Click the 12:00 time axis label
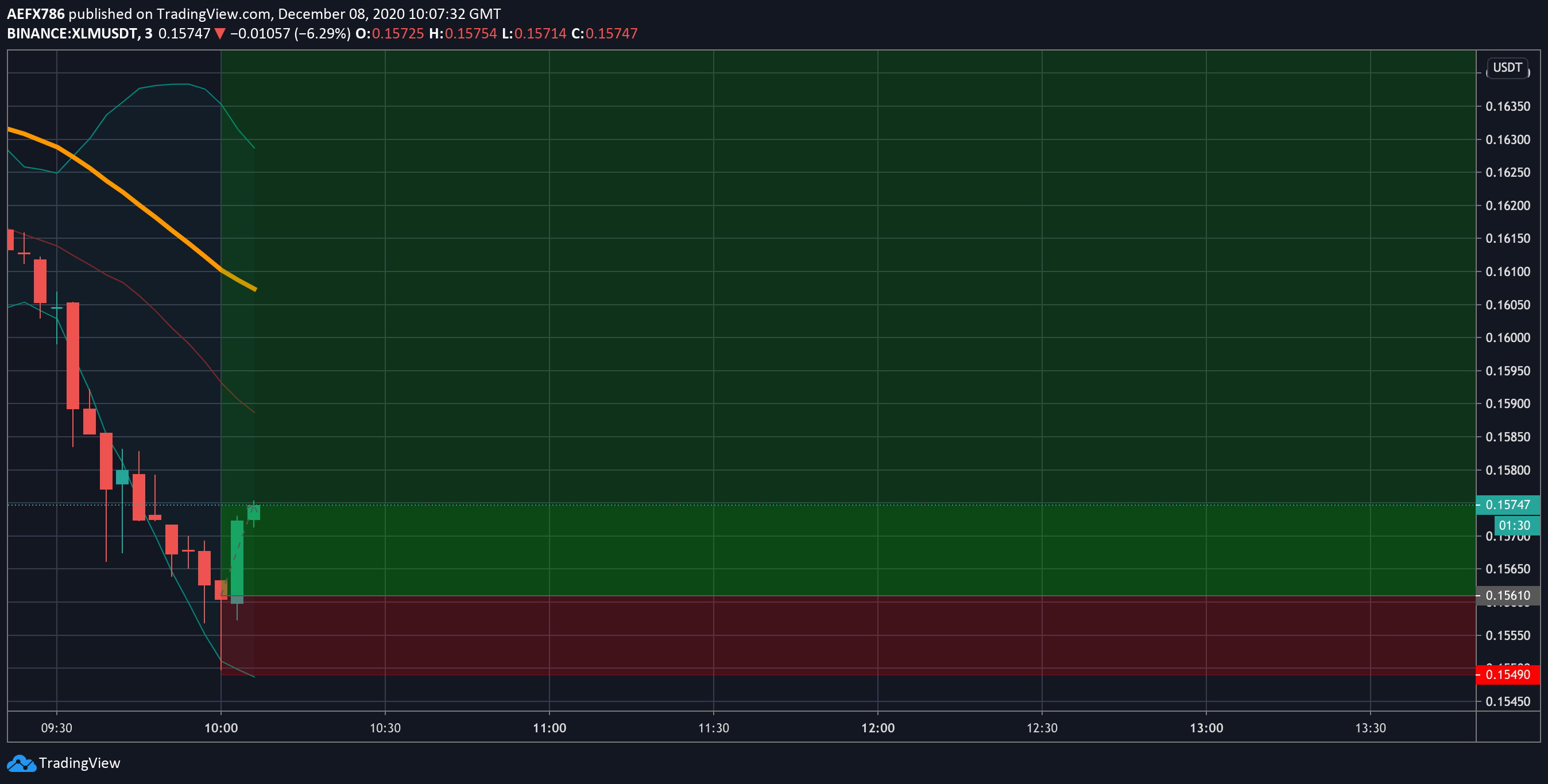1548x784 pixels. (x=878, y=728)
